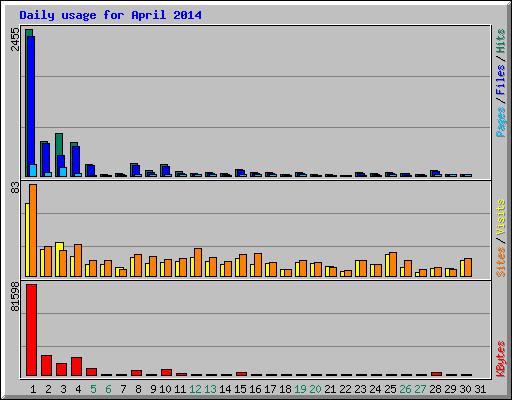The image size is (512, 400).
Task: Select green day 20 label on the x-axis
Action: [315, 389]
